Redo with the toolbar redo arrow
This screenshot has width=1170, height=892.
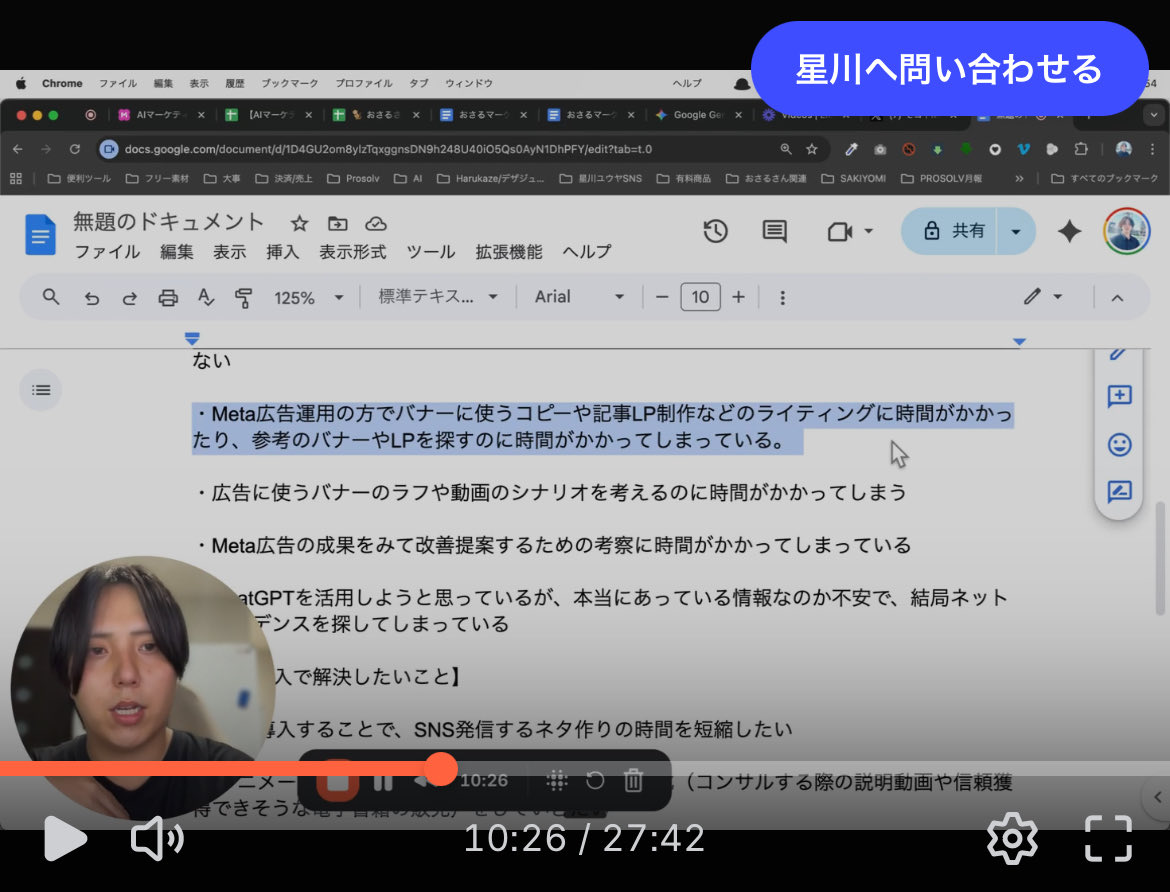click(129, 298)
